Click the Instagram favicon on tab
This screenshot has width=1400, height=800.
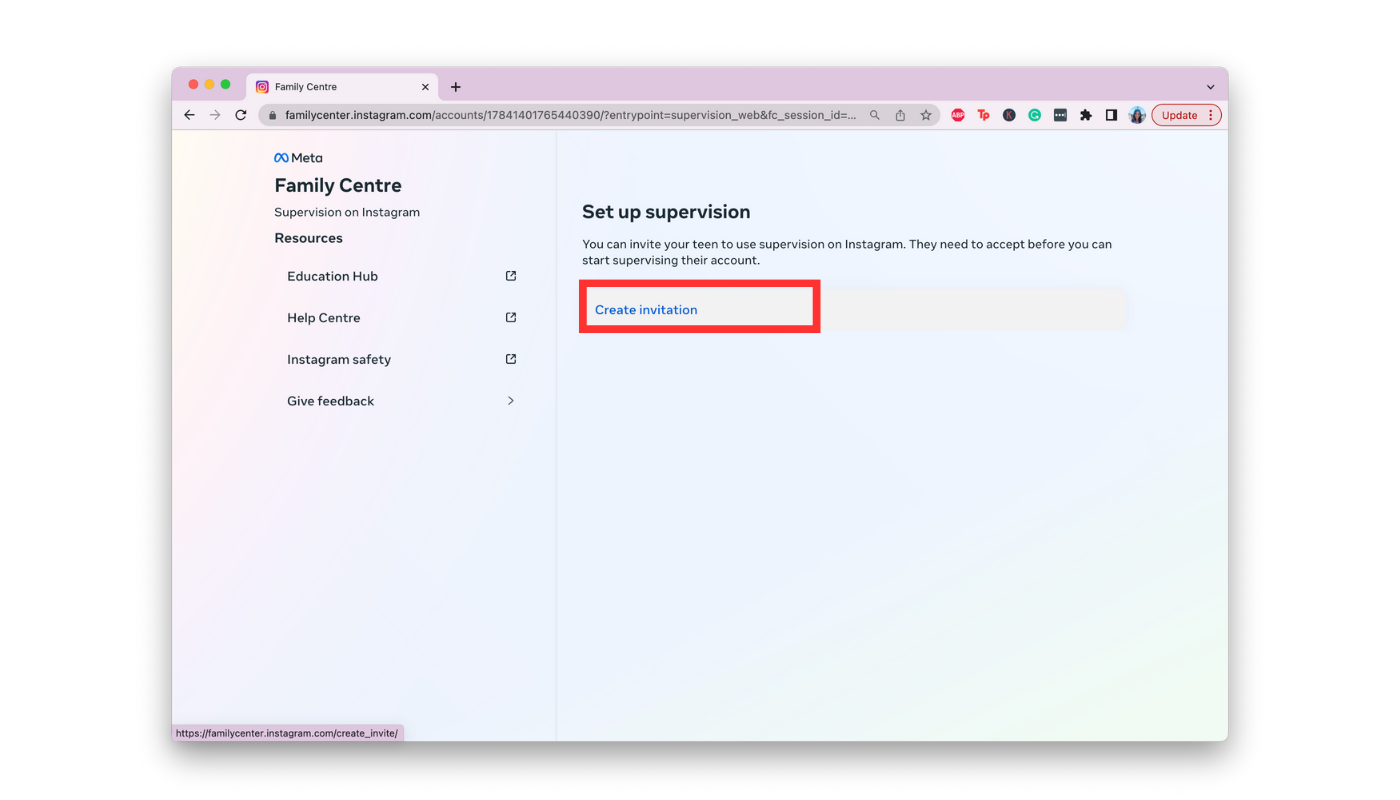coord(262,87)
